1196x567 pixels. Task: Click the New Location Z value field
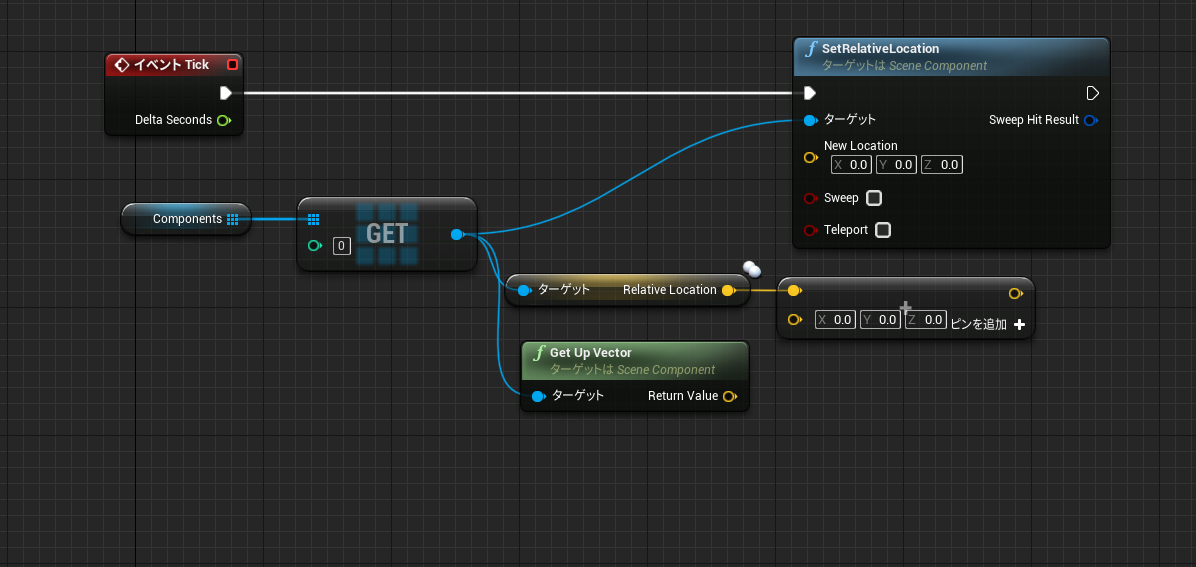click(x=942, y=165)
